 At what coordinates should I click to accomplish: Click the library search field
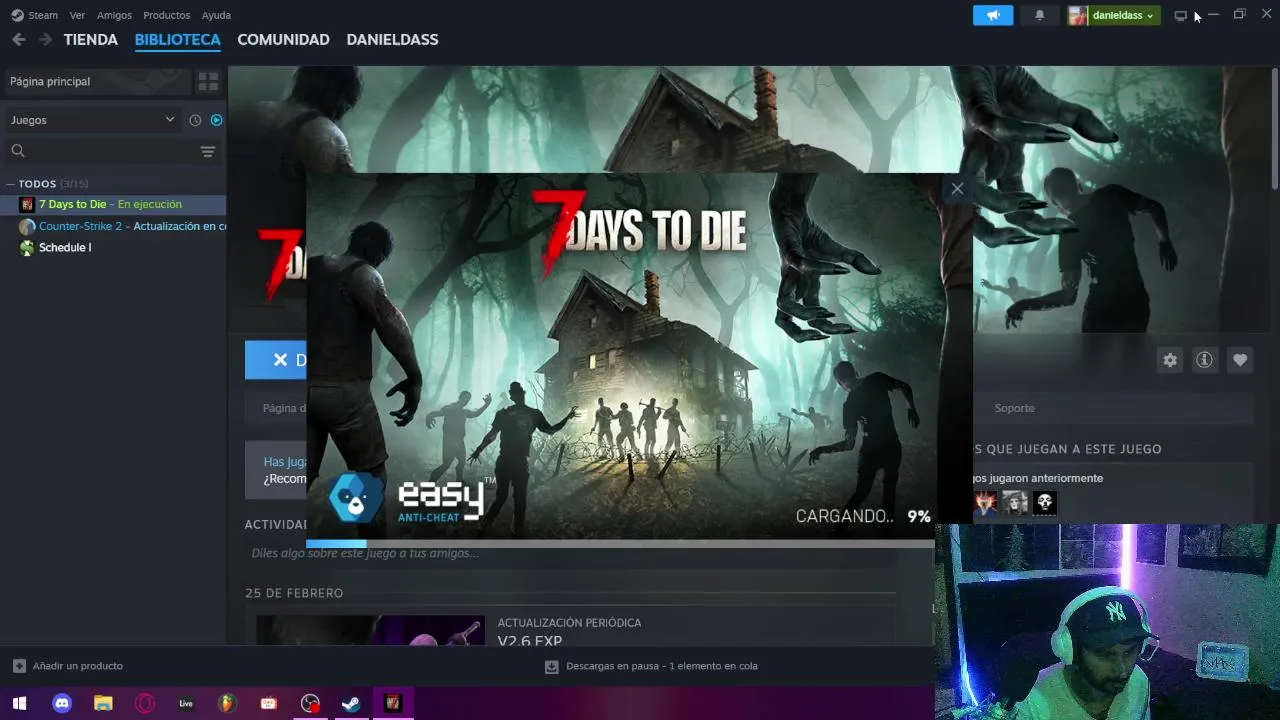pyautogui.click(x=100, y=151)
